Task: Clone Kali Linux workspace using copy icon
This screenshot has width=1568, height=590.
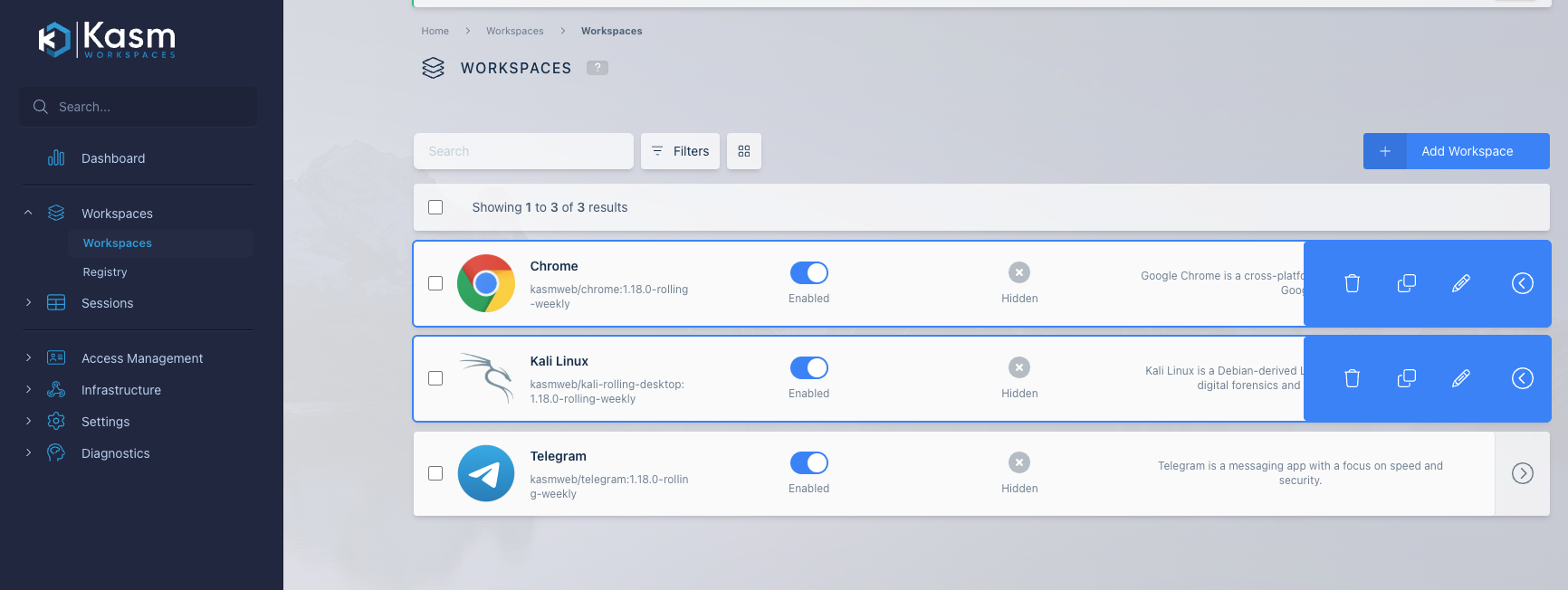Action: point(1406,378)
